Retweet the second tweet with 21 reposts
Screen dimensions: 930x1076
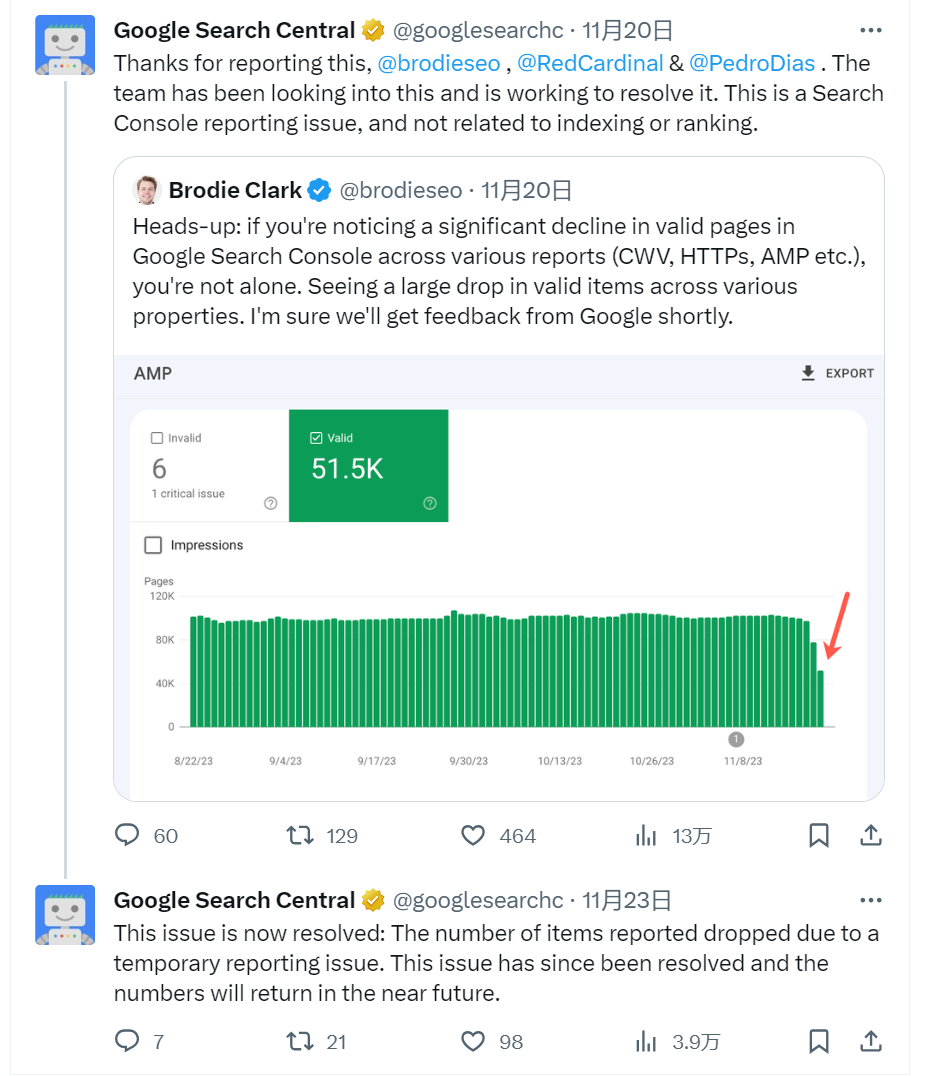300,1041
